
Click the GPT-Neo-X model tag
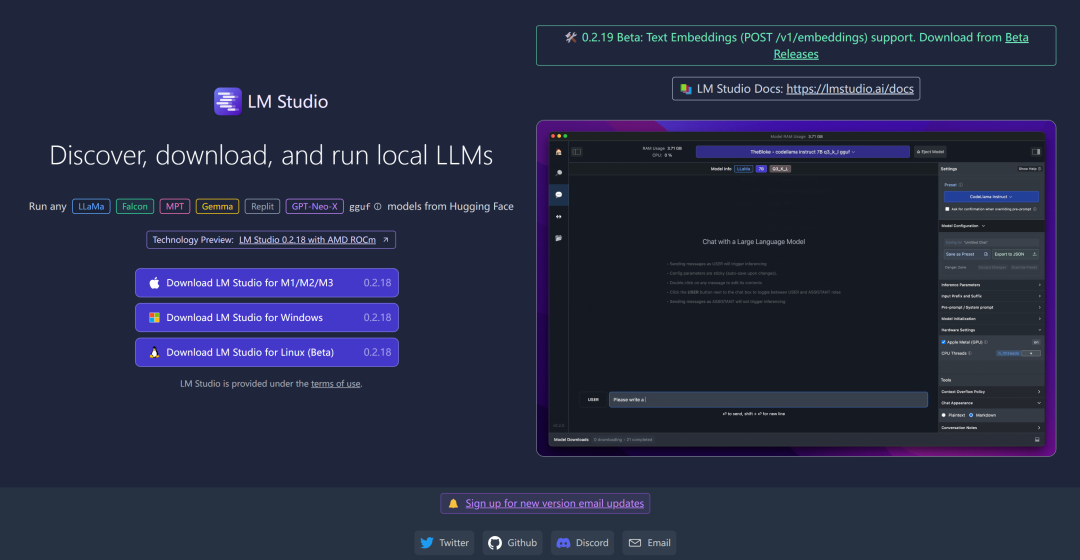pos(314,207)
